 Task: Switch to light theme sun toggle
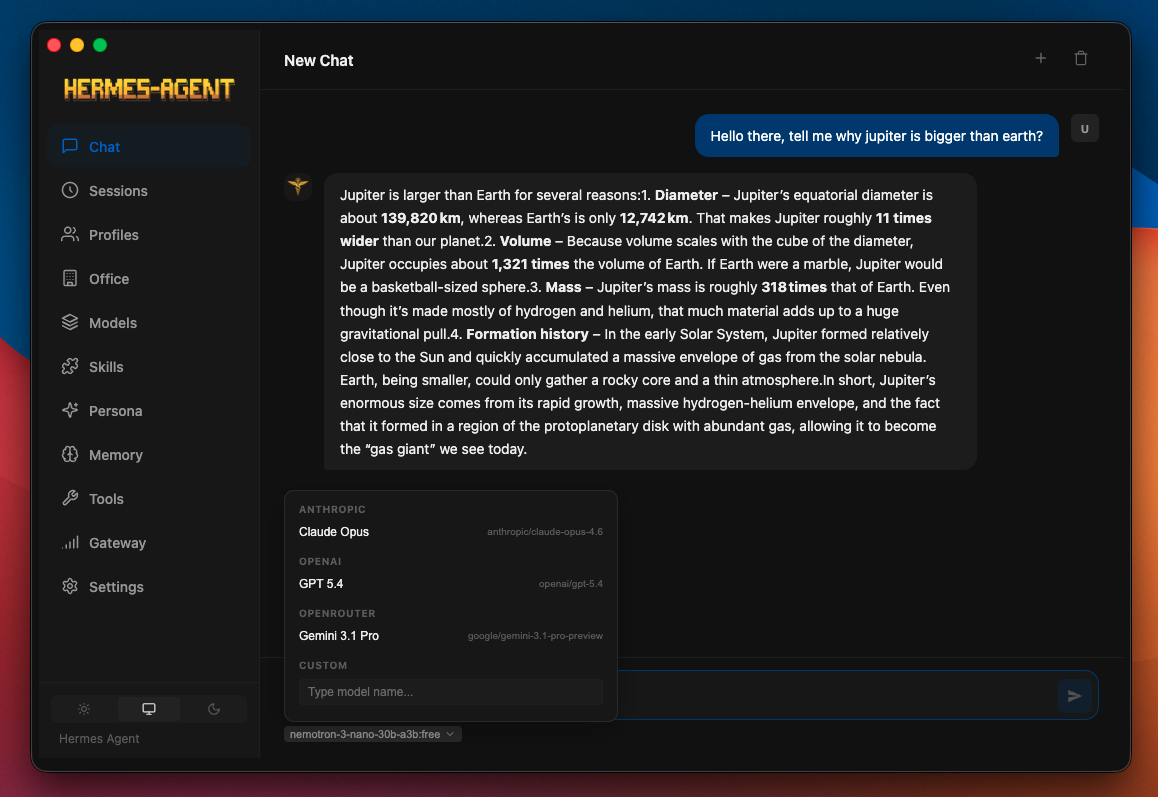coord(84,709)
